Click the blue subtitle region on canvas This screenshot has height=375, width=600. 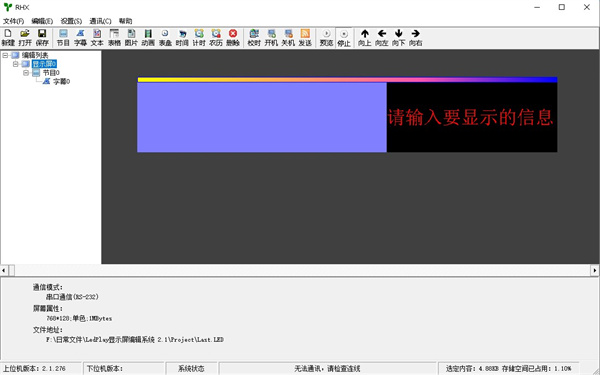coord(262,117)
